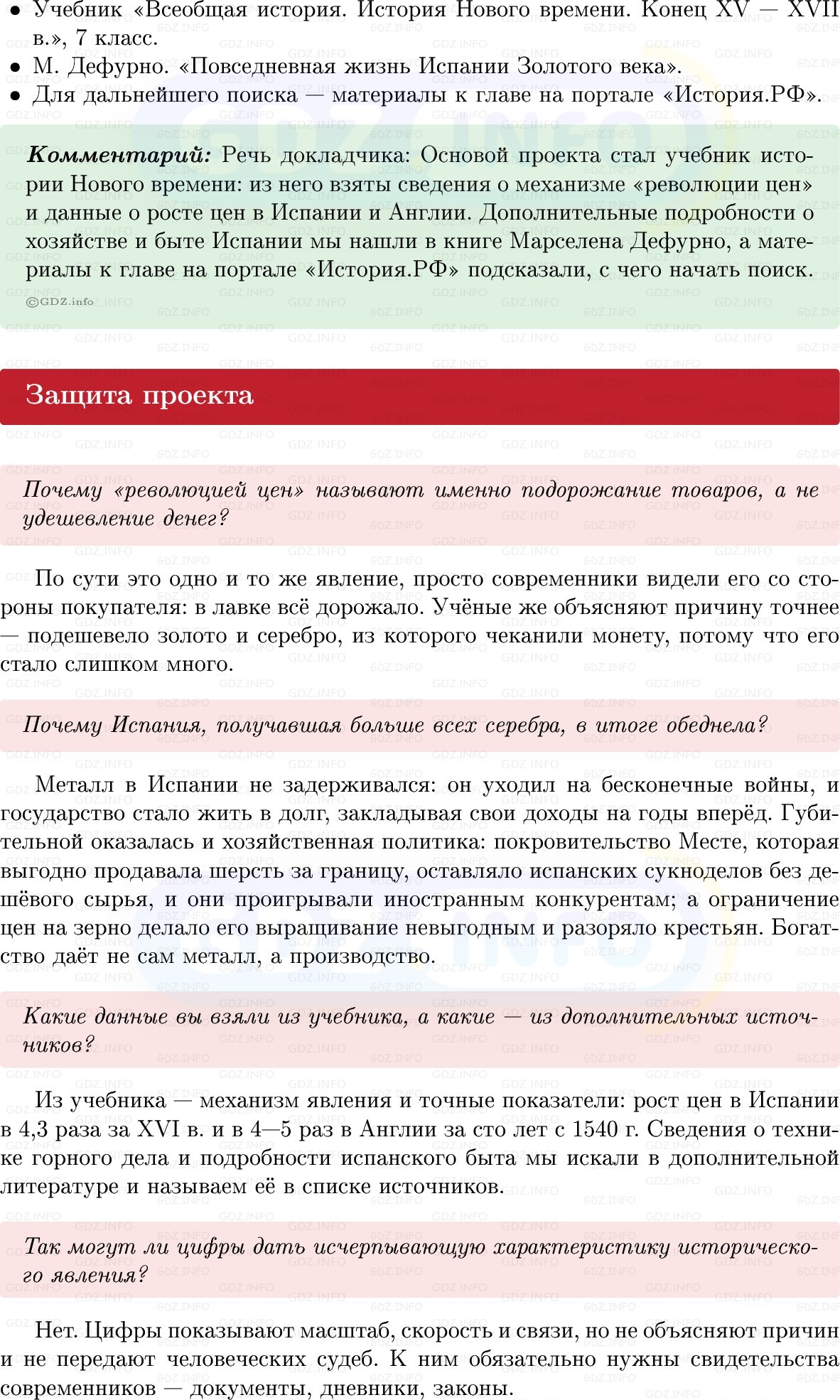The image size is (840, 1400).
Task: Click the answer paragraph starting "Из учебника — механизм"
Action: coord(420,1143)
